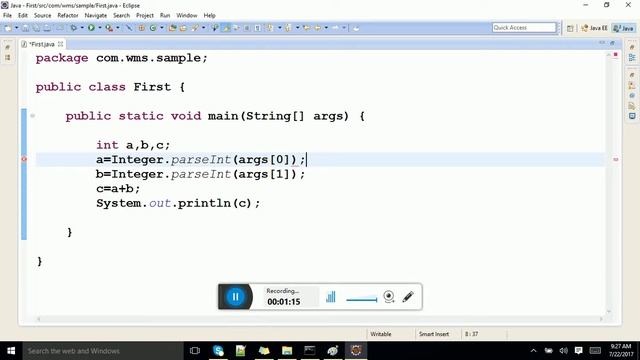Open the Next Annotation dropdown arrow

pos(280,28)
